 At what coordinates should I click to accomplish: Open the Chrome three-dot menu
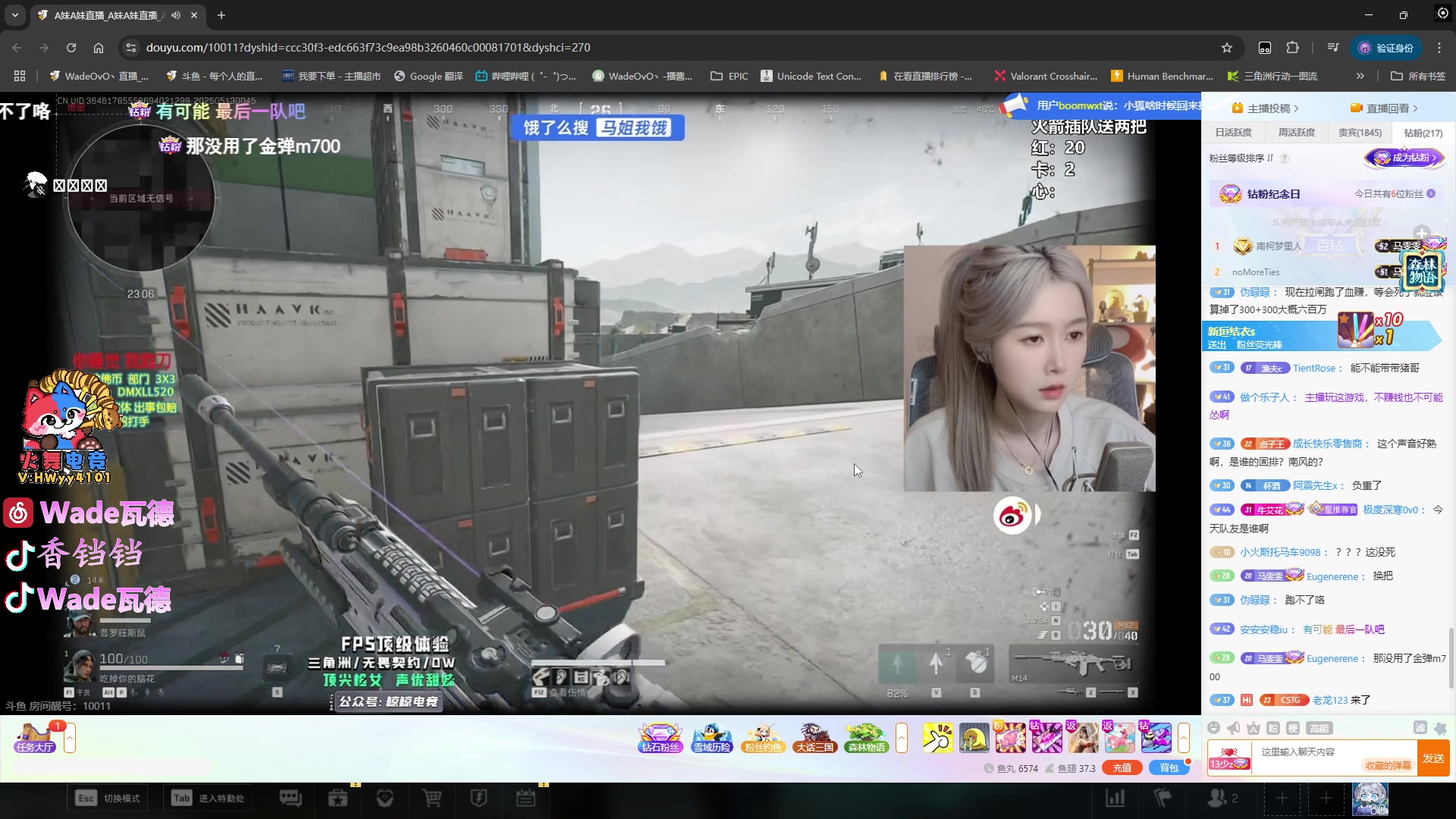tap(1439, 48)
